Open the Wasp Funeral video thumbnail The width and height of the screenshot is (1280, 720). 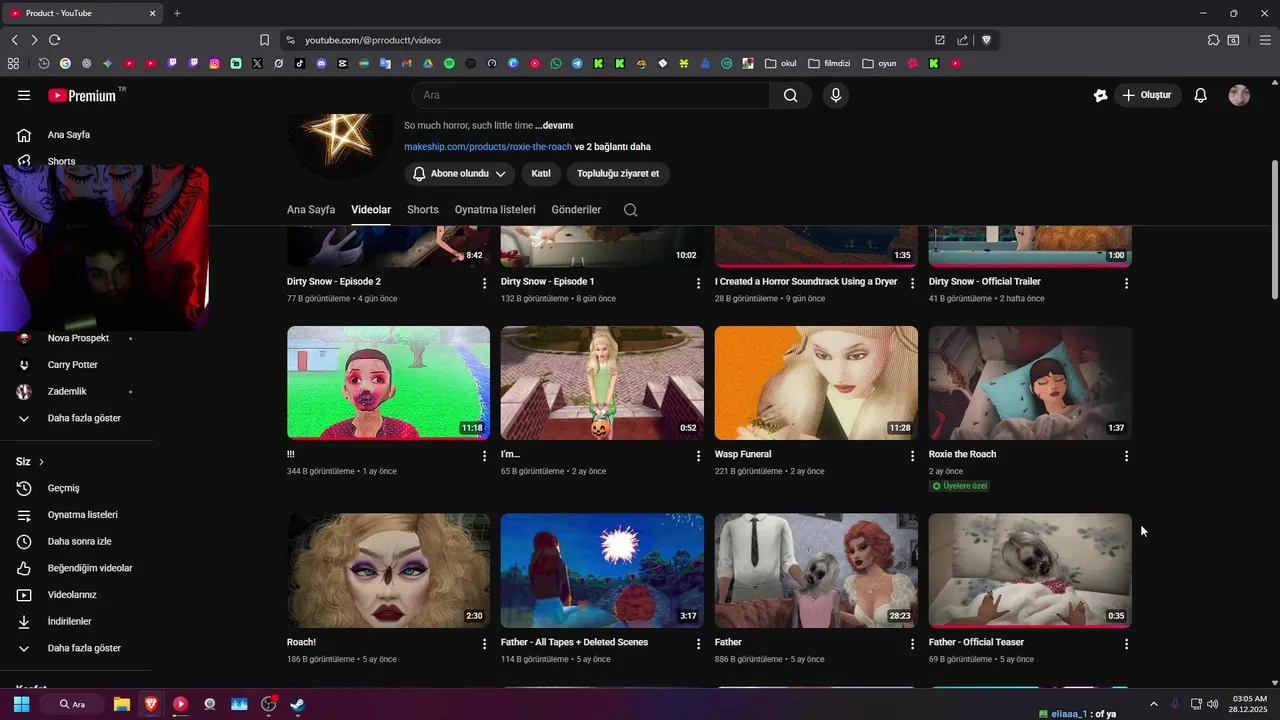pyautogui.click(x=816, y=383)
